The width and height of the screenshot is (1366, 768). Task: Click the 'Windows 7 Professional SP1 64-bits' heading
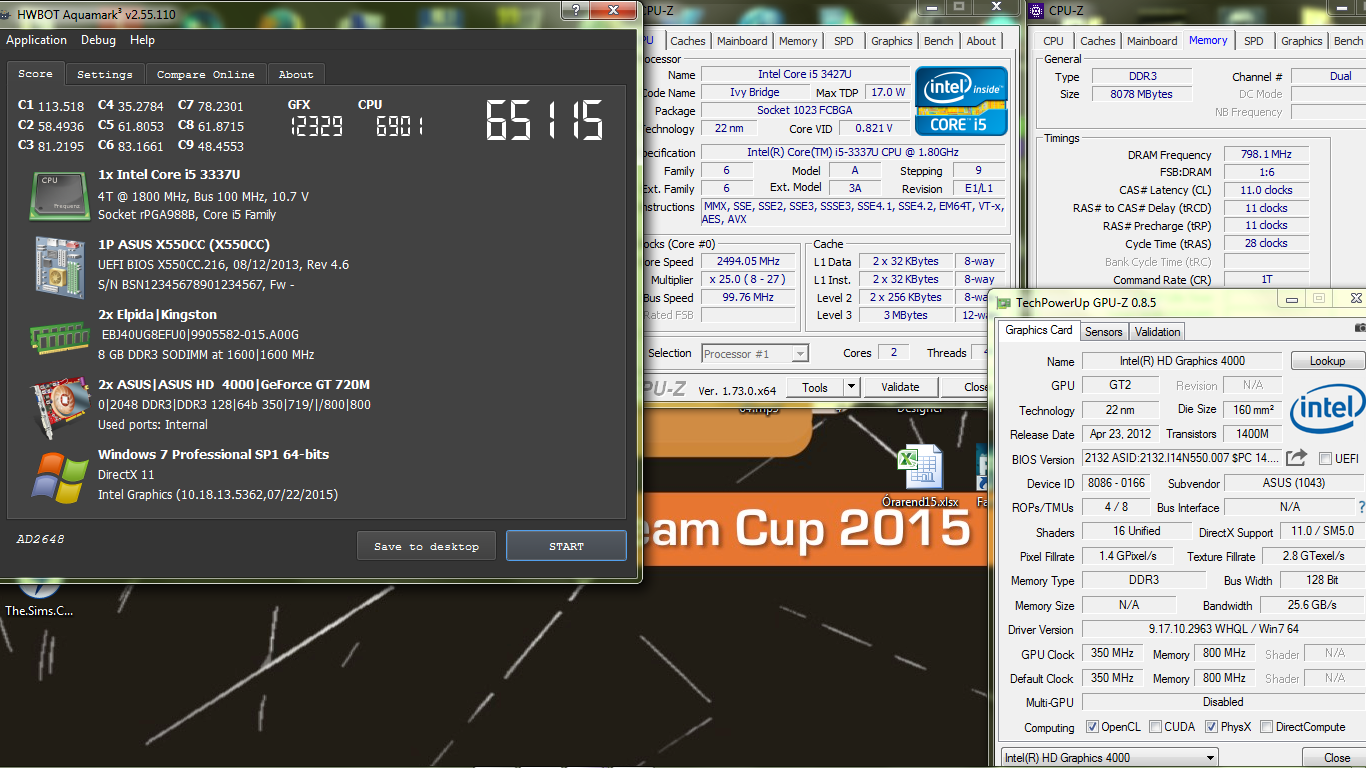pos(213,454)
